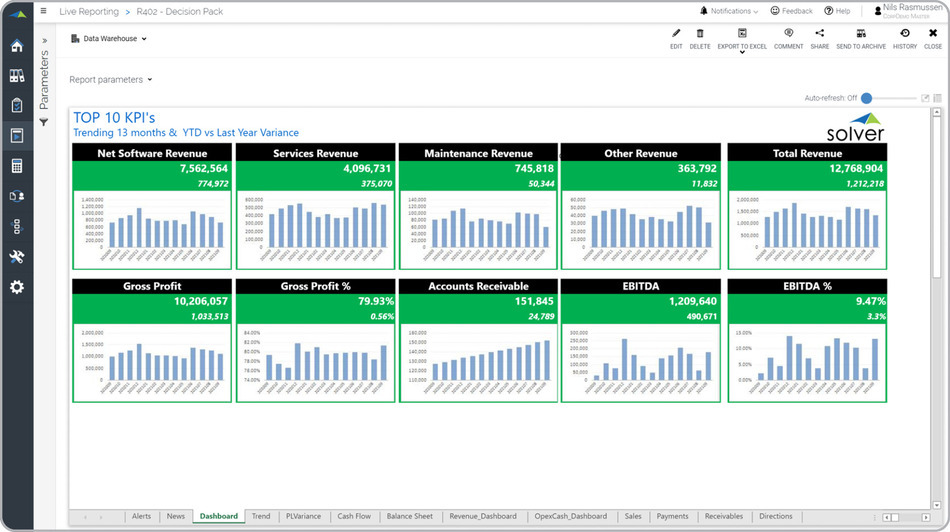Image resolution: width=950 pixels, height=532 pixels.
Task: Toggle the hamburger navigation menu
Action: [43, 11]
